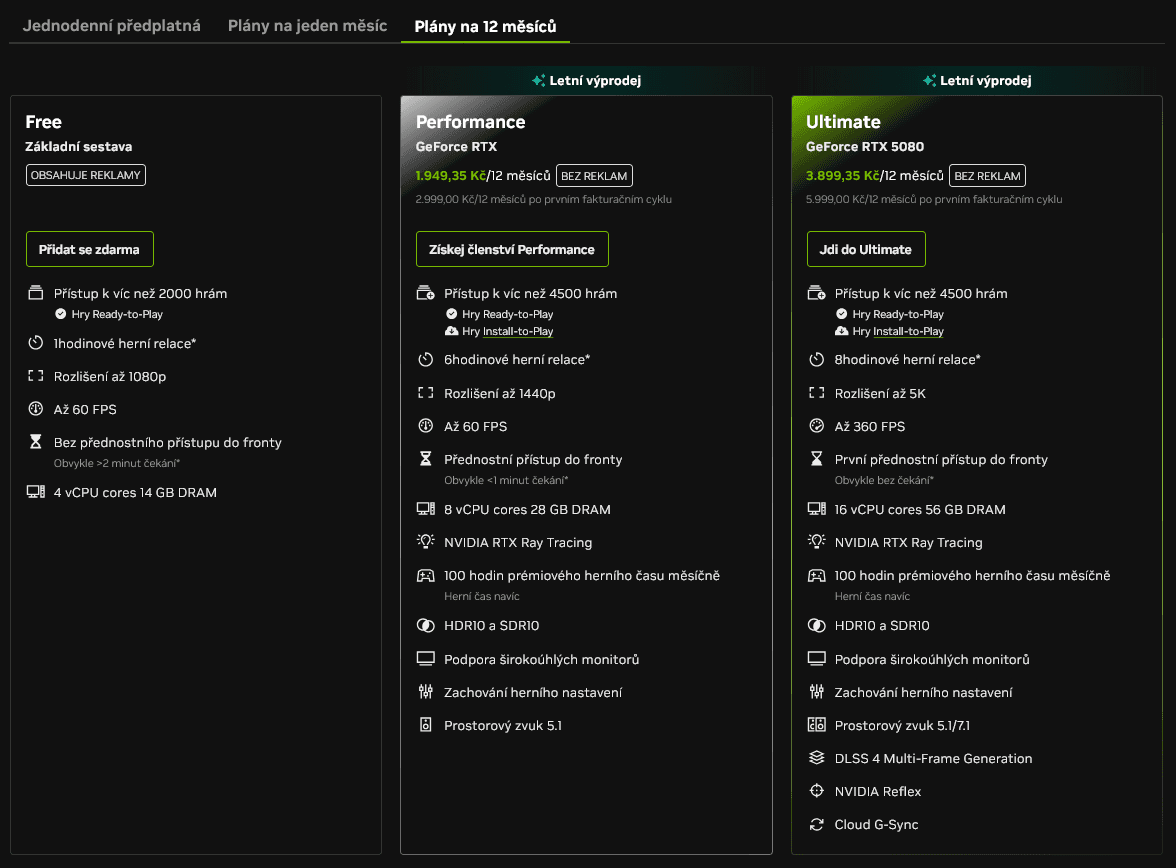This screenshot has width=1176, height=868.
Task: Click crosshair icon by NVIDIA Reflex
Action: [x=816, y=791]
